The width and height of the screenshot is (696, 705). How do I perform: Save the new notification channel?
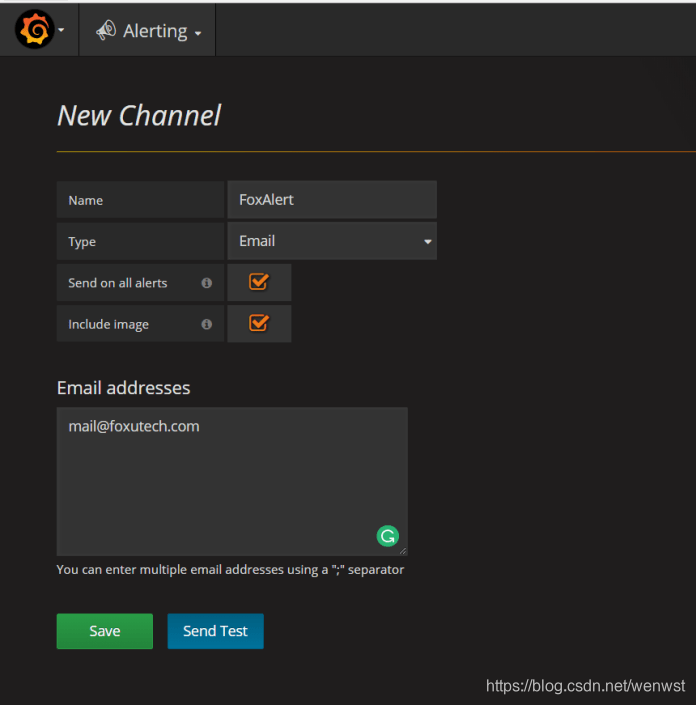coord(105,631)
